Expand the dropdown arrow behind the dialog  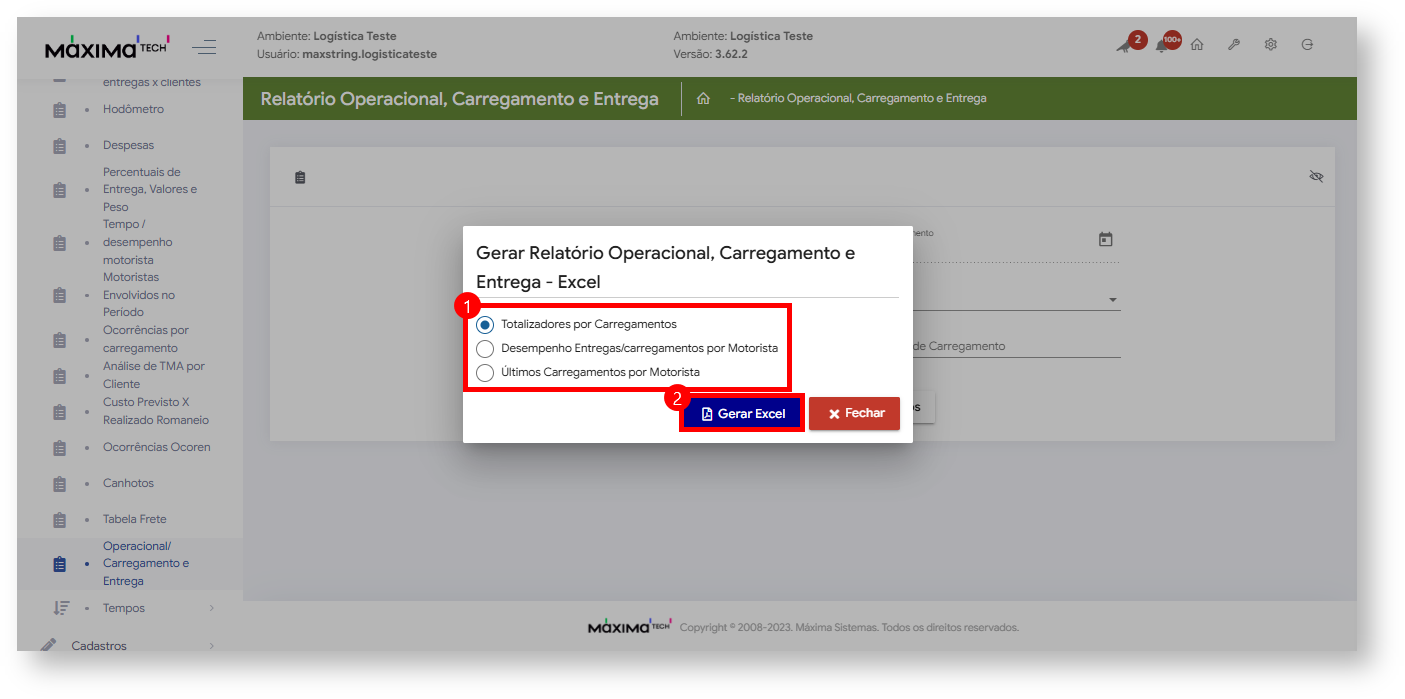[x=1112, y=300]
